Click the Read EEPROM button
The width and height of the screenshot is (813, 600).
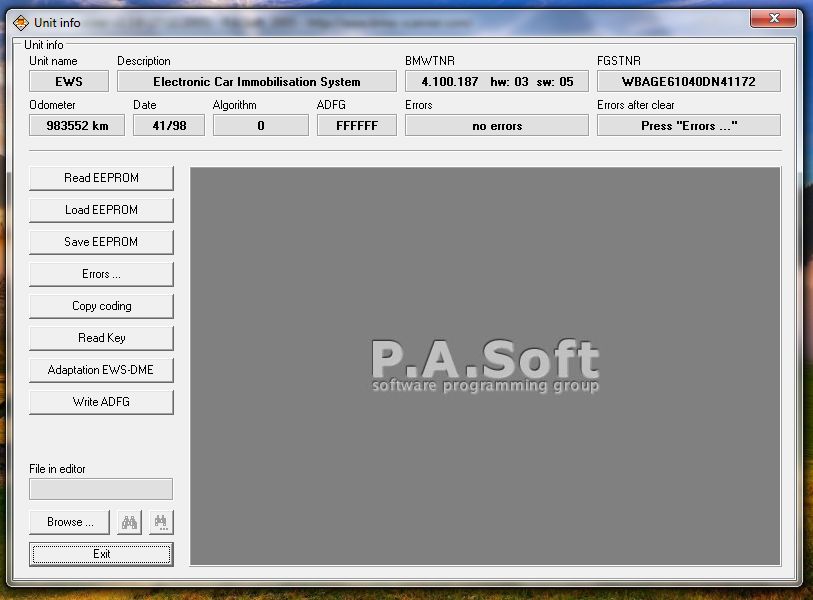tap(101, 178)
